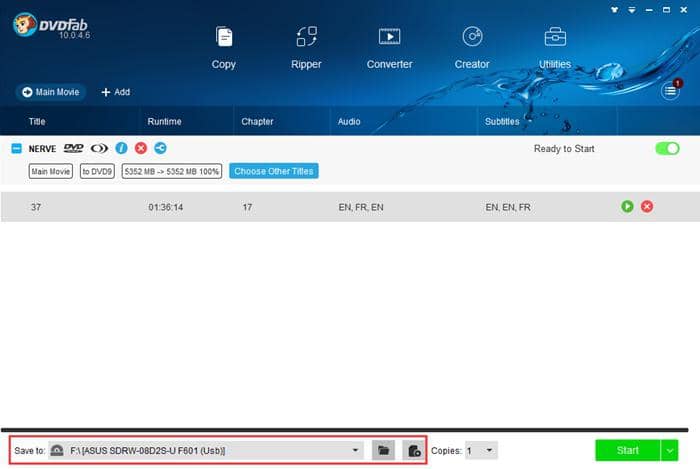Open the Copies count dropdown
The width and height of the screenshot is (700, 469).
tap(481, 450)
